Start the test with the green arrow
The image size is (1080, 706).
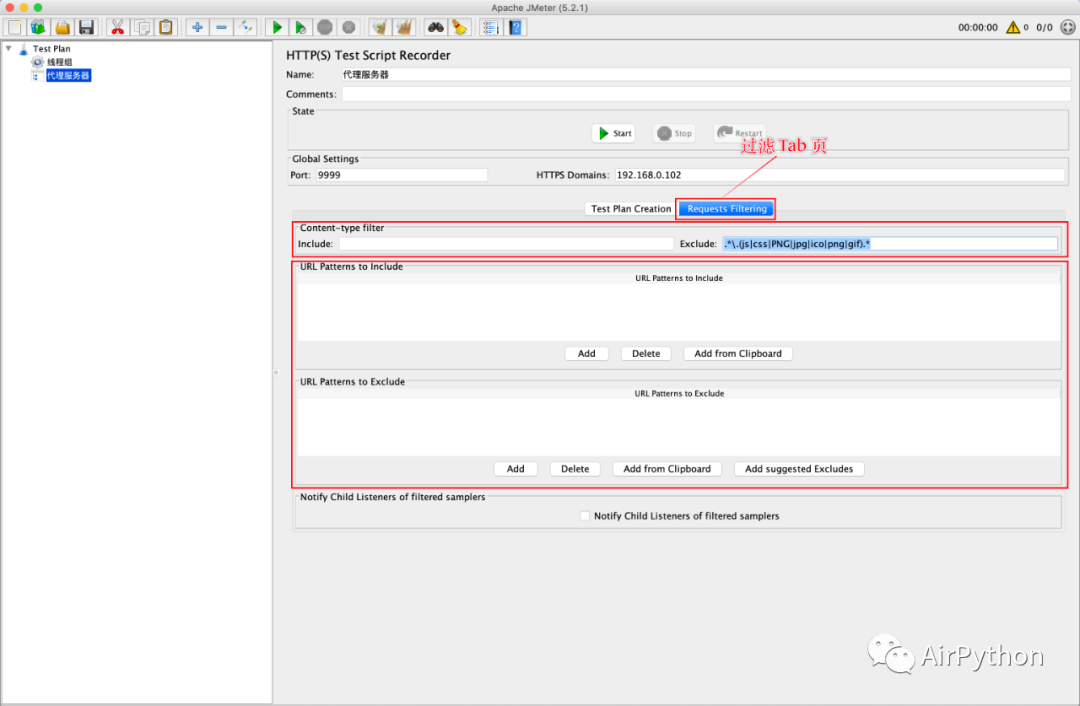coord(277,28)
